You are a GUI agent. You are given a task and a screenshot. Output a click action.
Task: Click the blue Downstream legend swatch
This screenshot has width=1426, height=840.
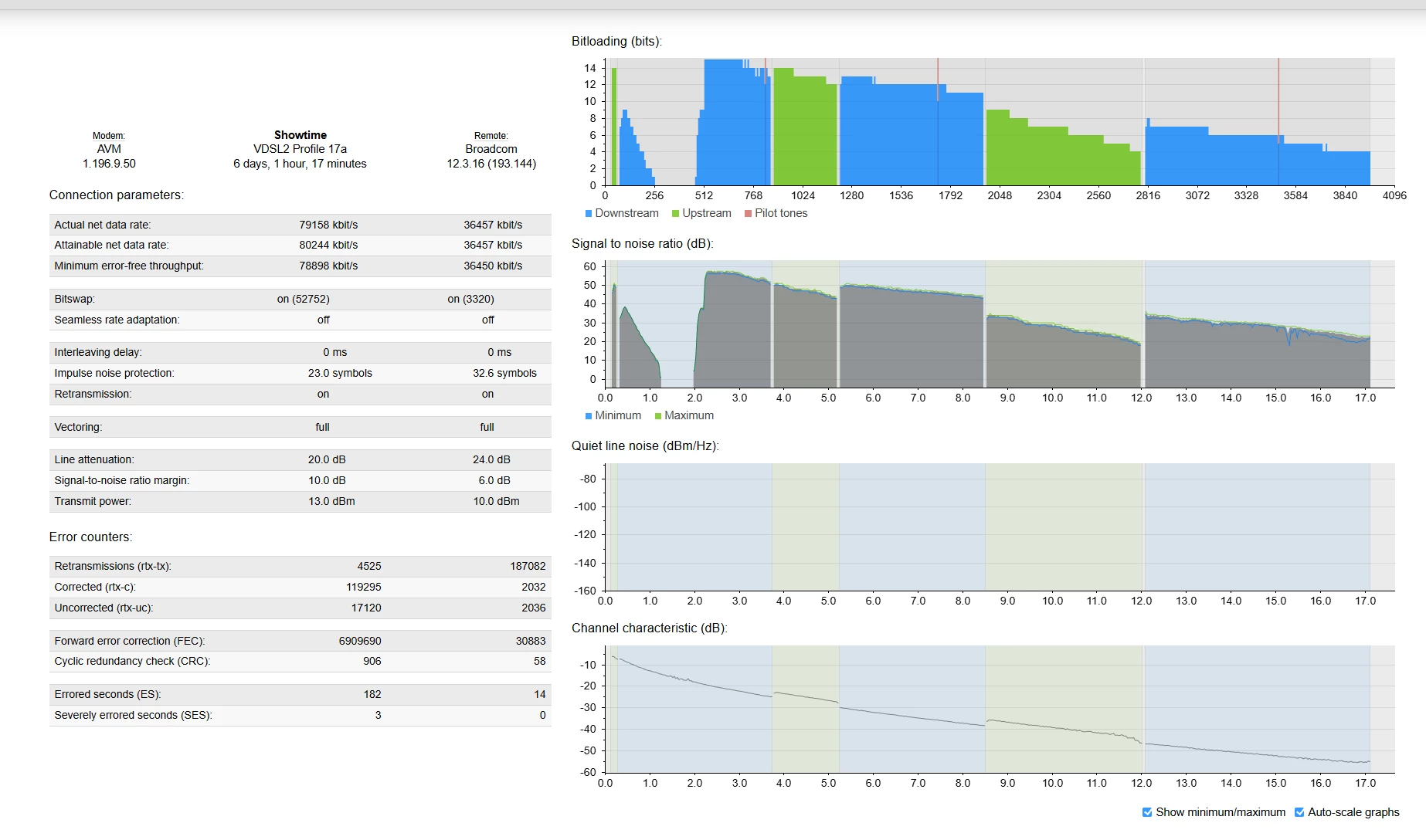589,214
